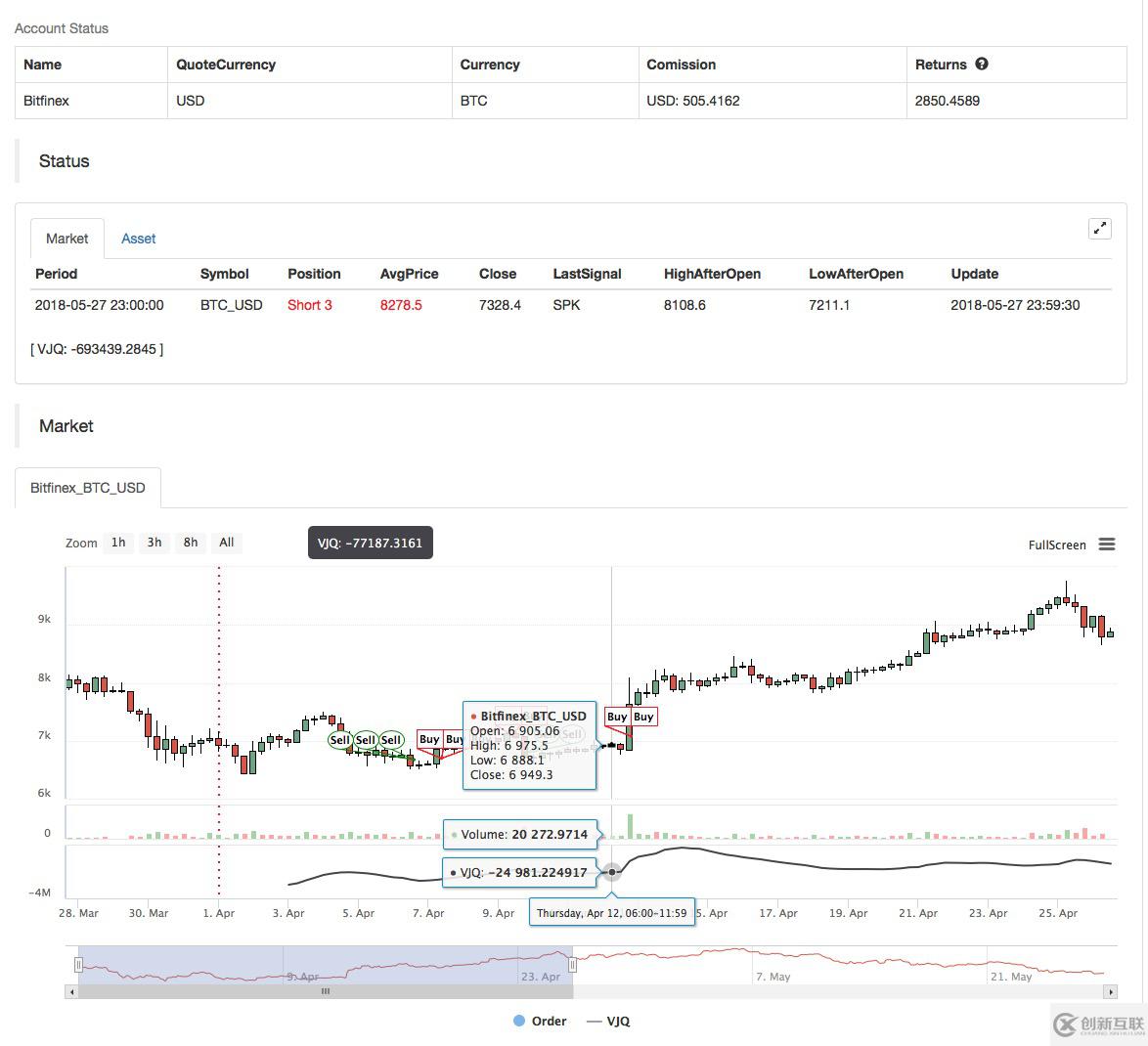Set chart zoom to 1h

[118, 543]
